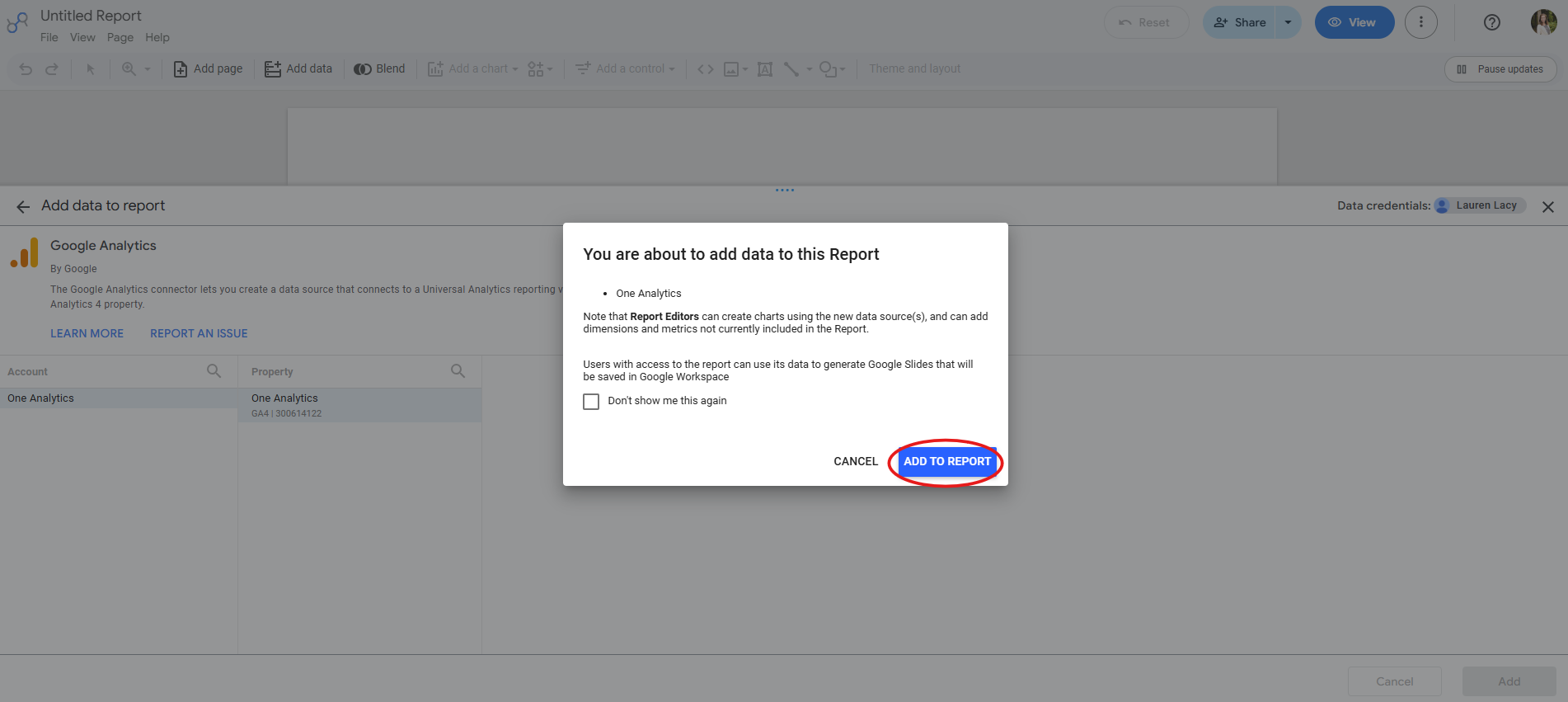Search properties with Property magnifier icon

click(458, 371)
